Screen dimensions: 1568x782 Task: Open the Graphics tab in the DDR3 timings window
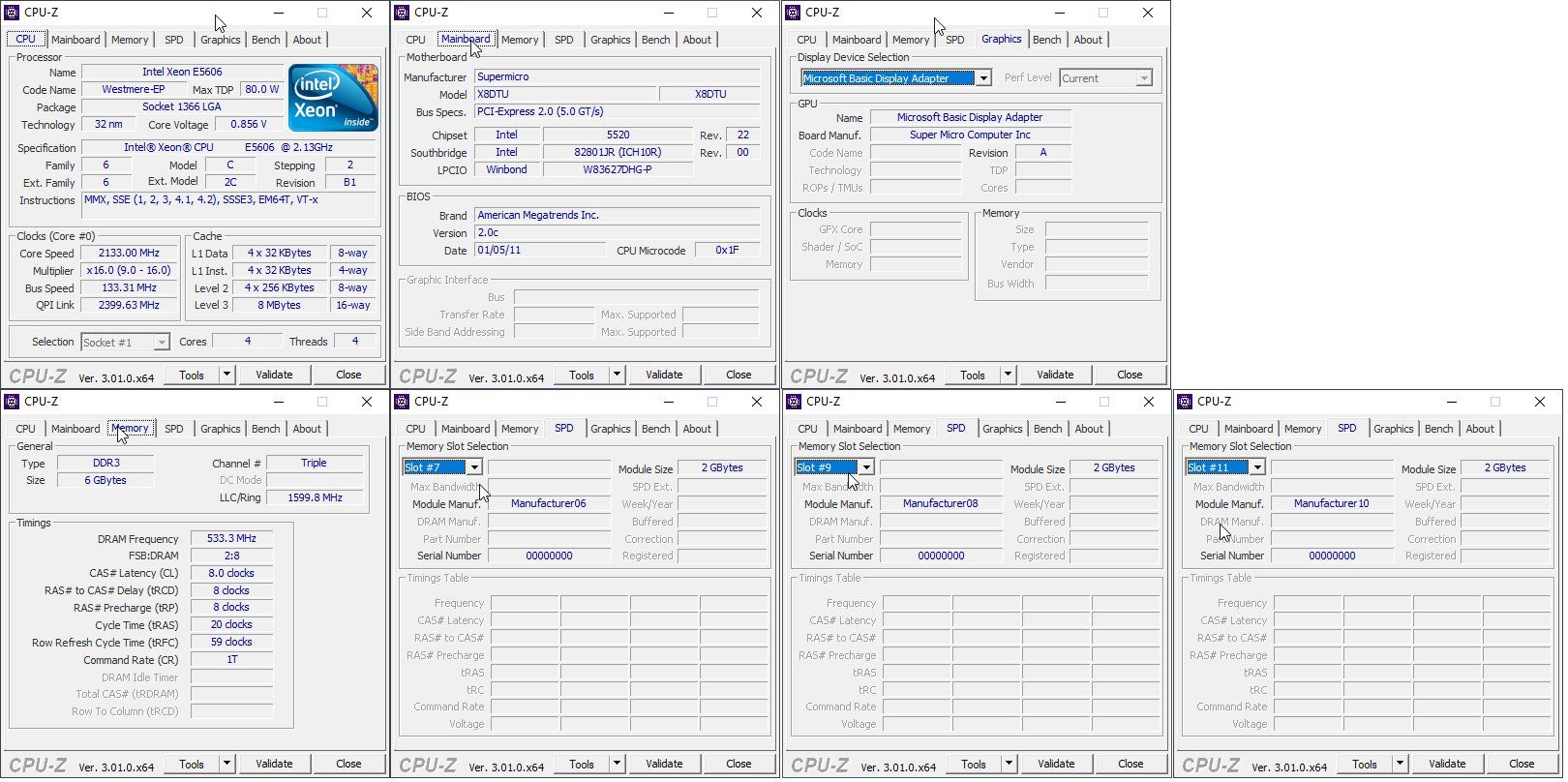click(221, 429)
